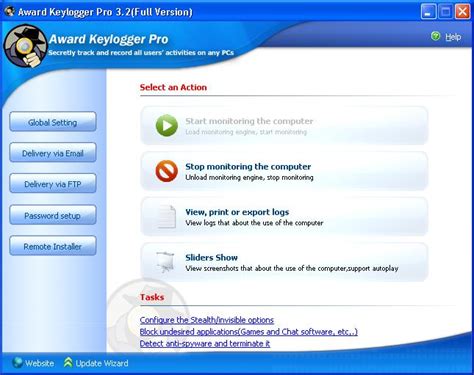Click the 'Select an Action' heading
The width and height of the screenshot is (474, 375).
point(173,87)
